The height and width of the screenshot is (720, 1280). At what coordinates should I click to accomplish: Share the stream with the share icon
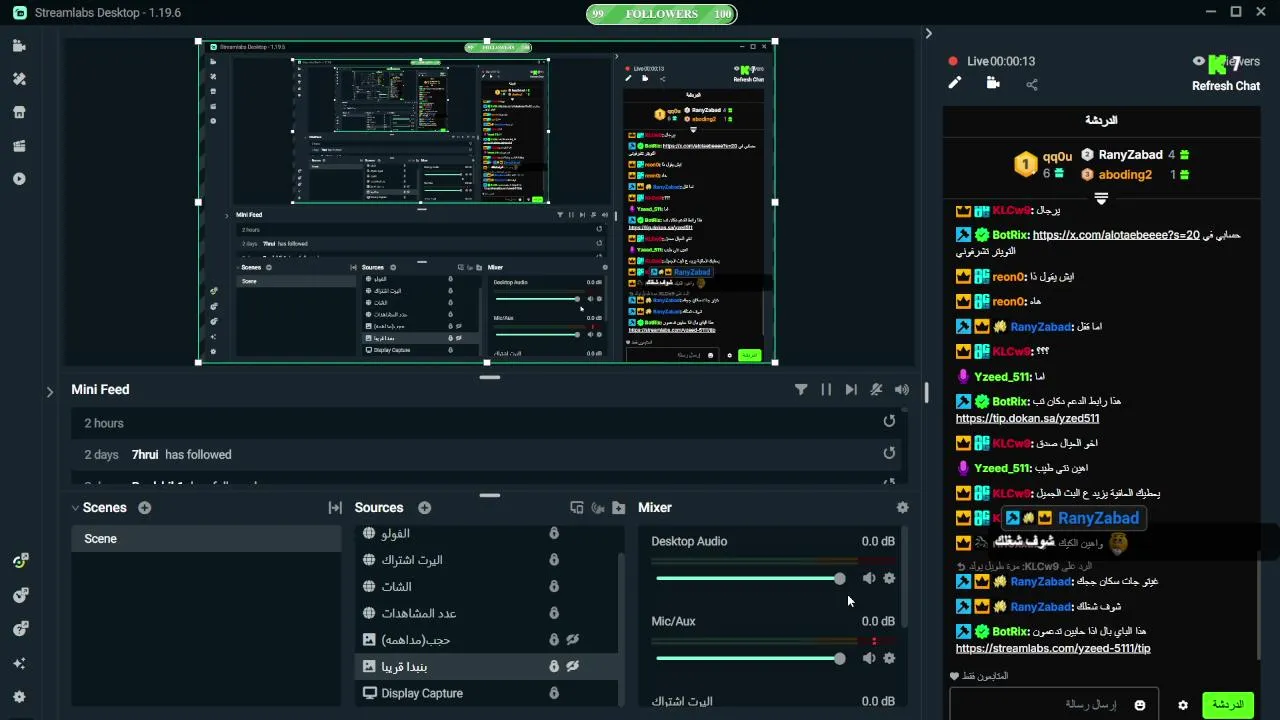click(1032, 84)
